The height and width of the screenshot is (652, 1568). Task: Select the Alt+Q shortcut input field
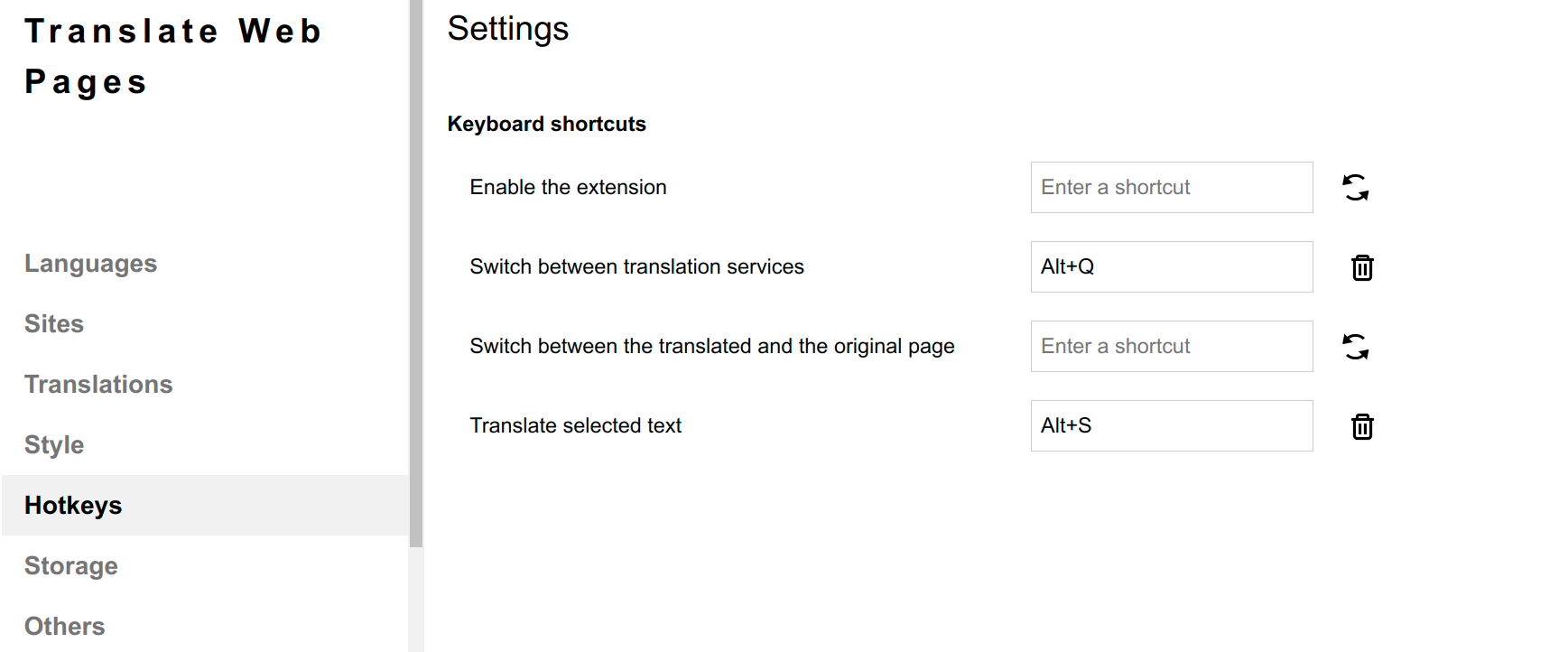coord(1171,267)
